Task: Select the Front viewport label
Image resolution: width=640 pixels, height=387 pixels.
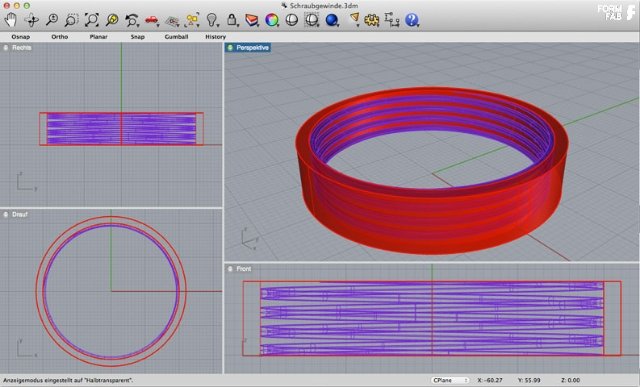Action: (x=244, y=269)
